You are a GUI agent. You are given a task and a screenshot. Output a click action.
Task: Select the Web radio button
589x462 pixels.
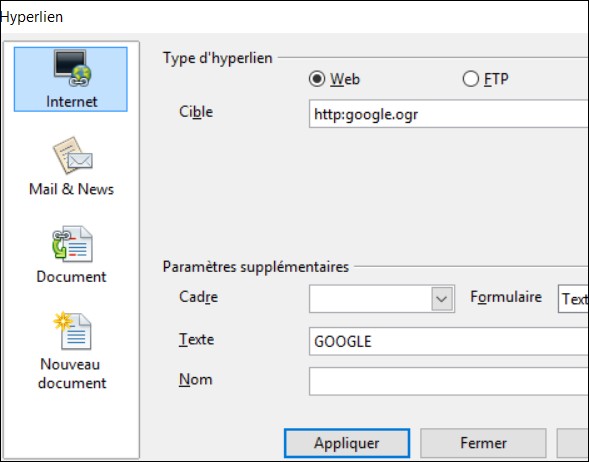[x=317, y=79]
